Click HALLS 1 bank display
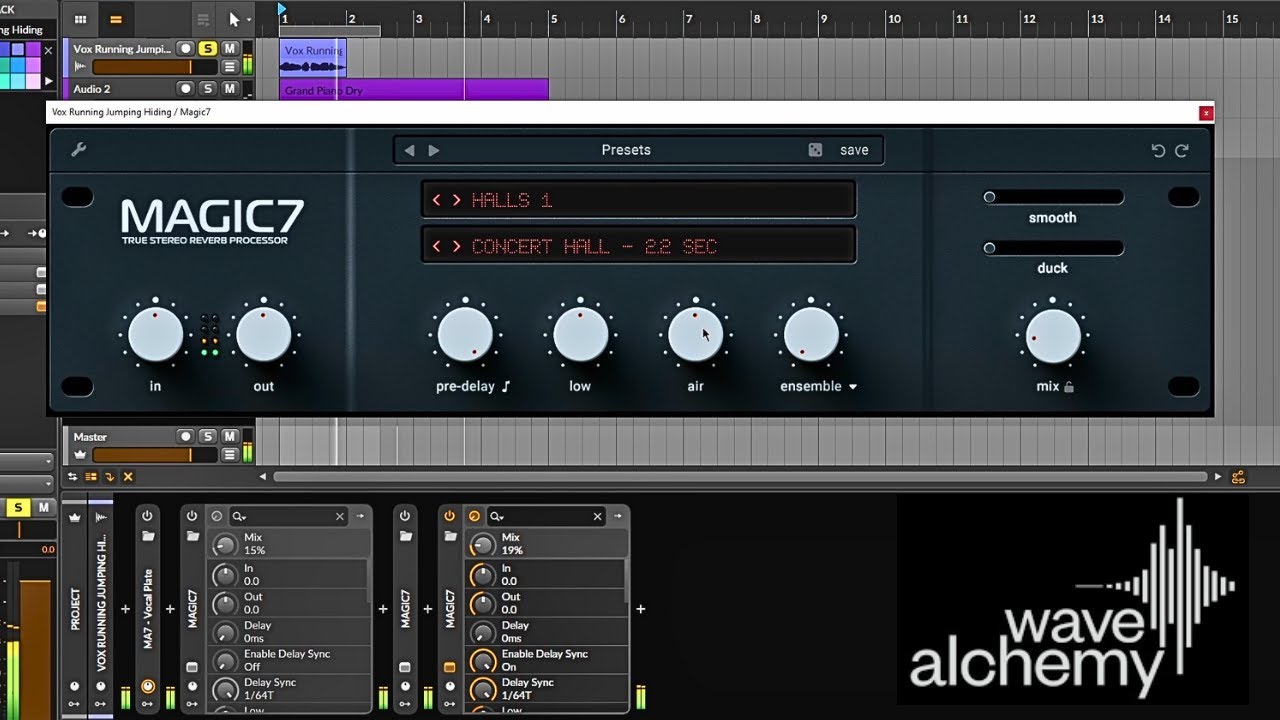The width and height of the screenshot is (1280, 720). (511, 200)
